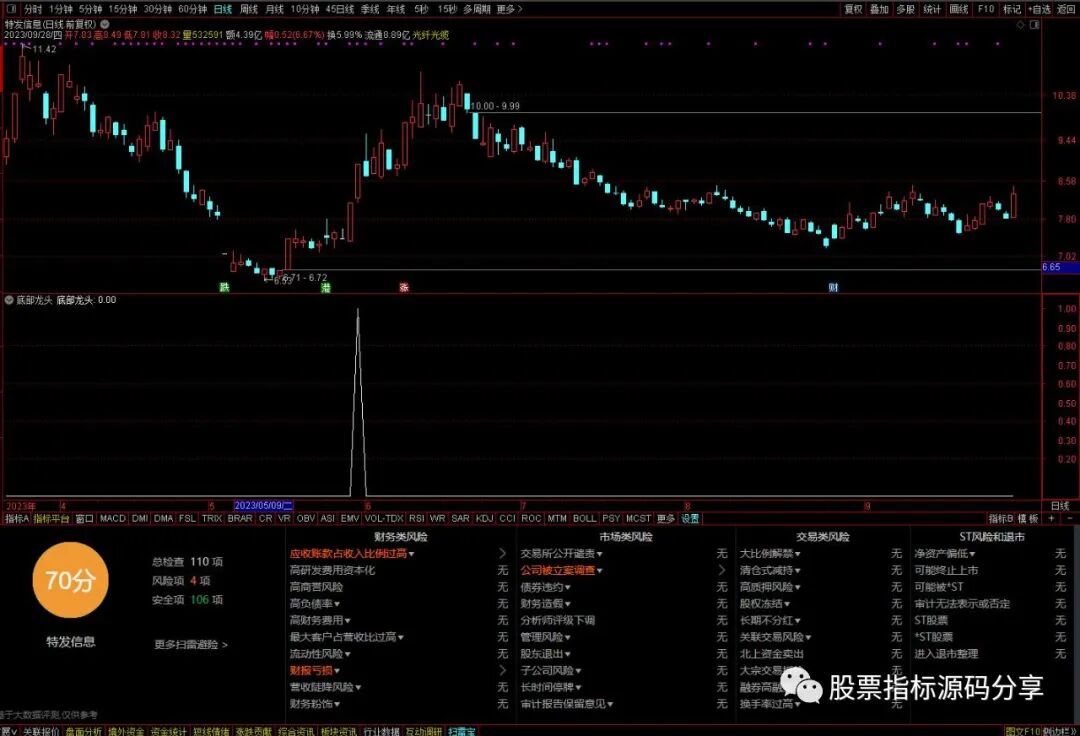
Task: Click the plus zoom-in button at indicator bar
Action: pyautogui.click(x=1052, y=518)
